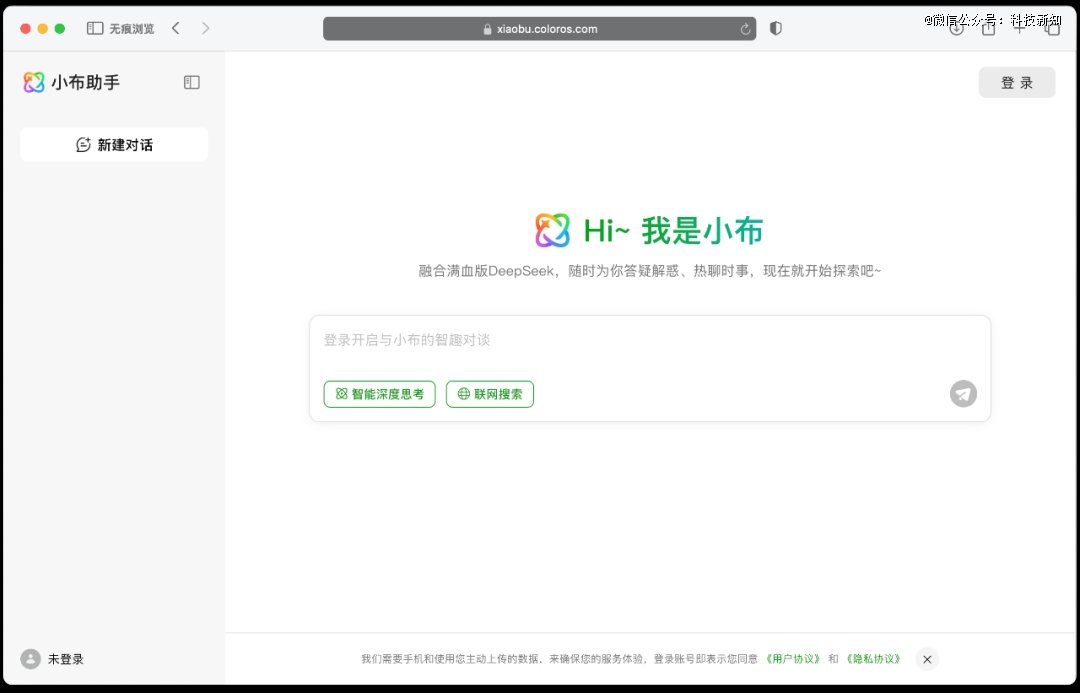Click the Safari sidebar toggle icon
The height and width of the screenshot is (693, 1080).
click(x=95, y=28)
